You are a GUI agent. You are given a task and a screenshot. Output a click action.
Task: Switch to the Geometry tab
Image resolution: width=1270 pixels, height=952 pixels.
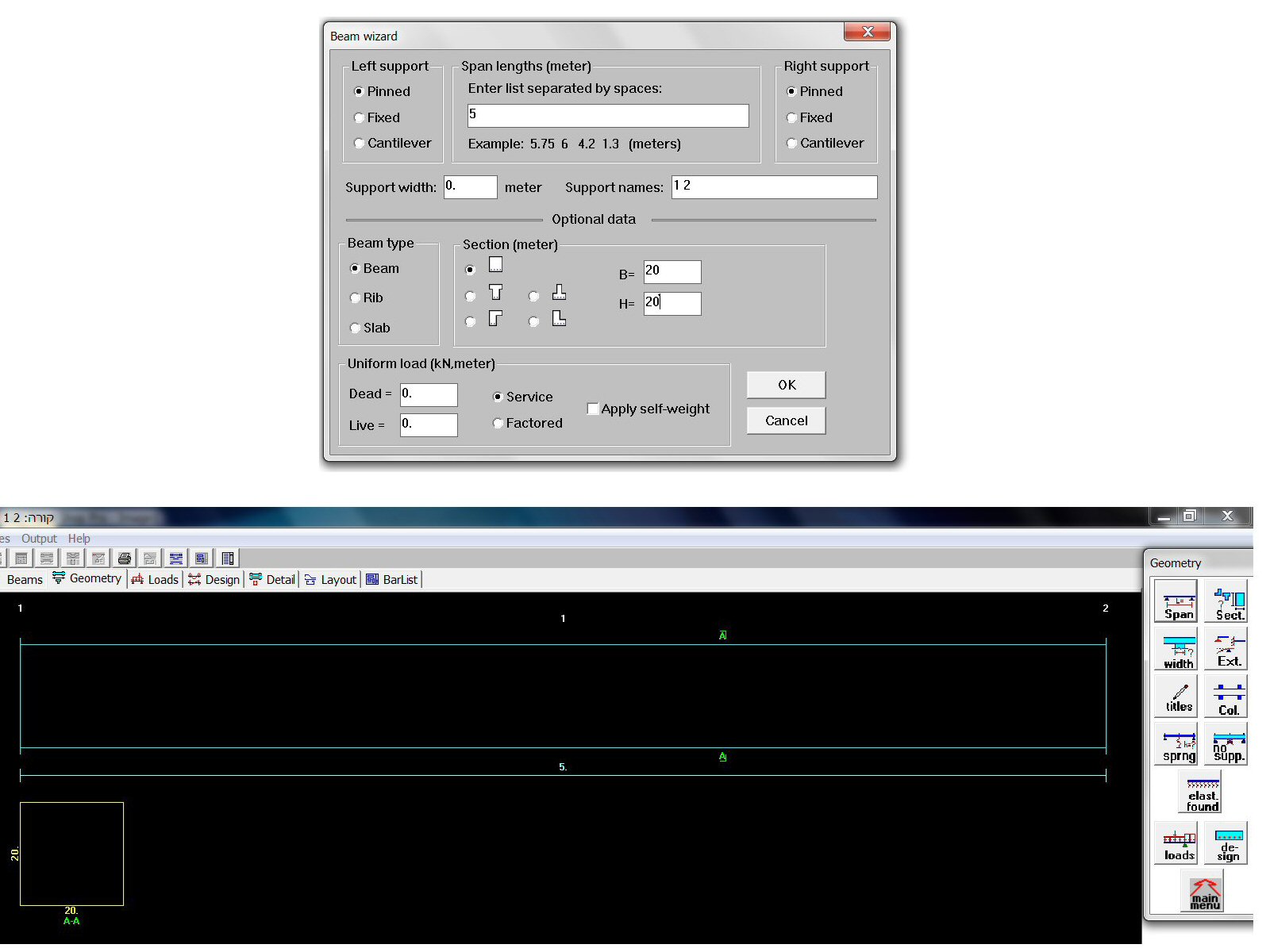pos(87,578)
